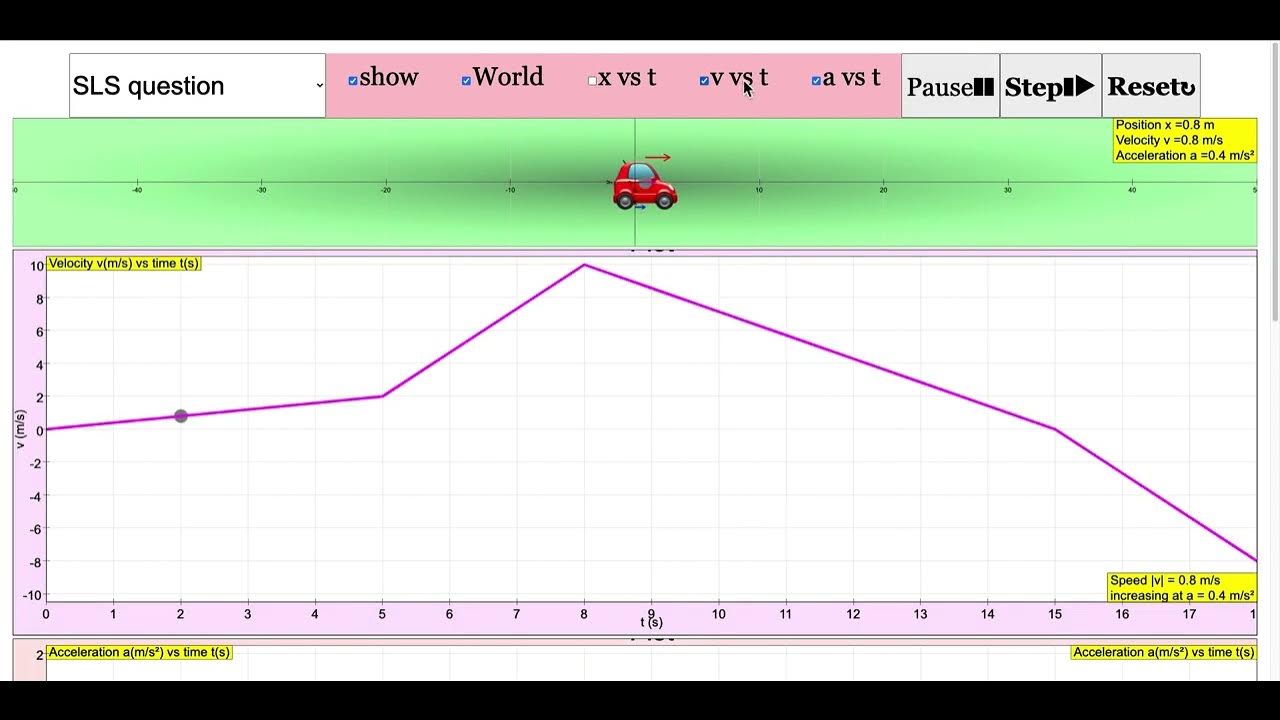
Task: Click the velocity graph peak at t=8
Action: (x=584, y=265)
